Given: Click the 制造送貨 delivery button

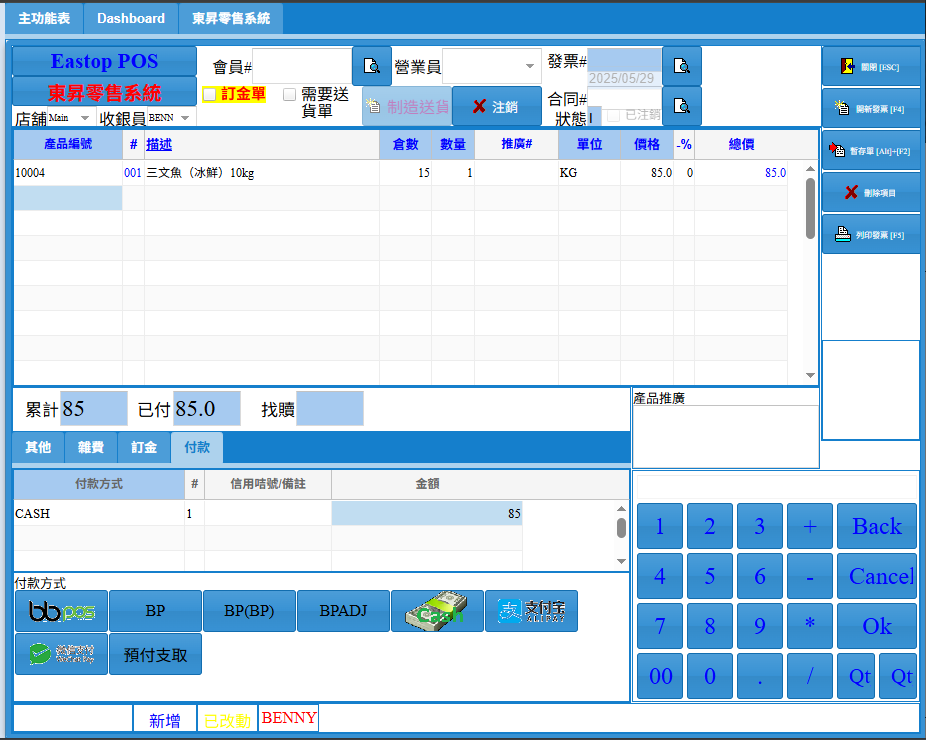Looking at the screenshot, I should [407, 106].
